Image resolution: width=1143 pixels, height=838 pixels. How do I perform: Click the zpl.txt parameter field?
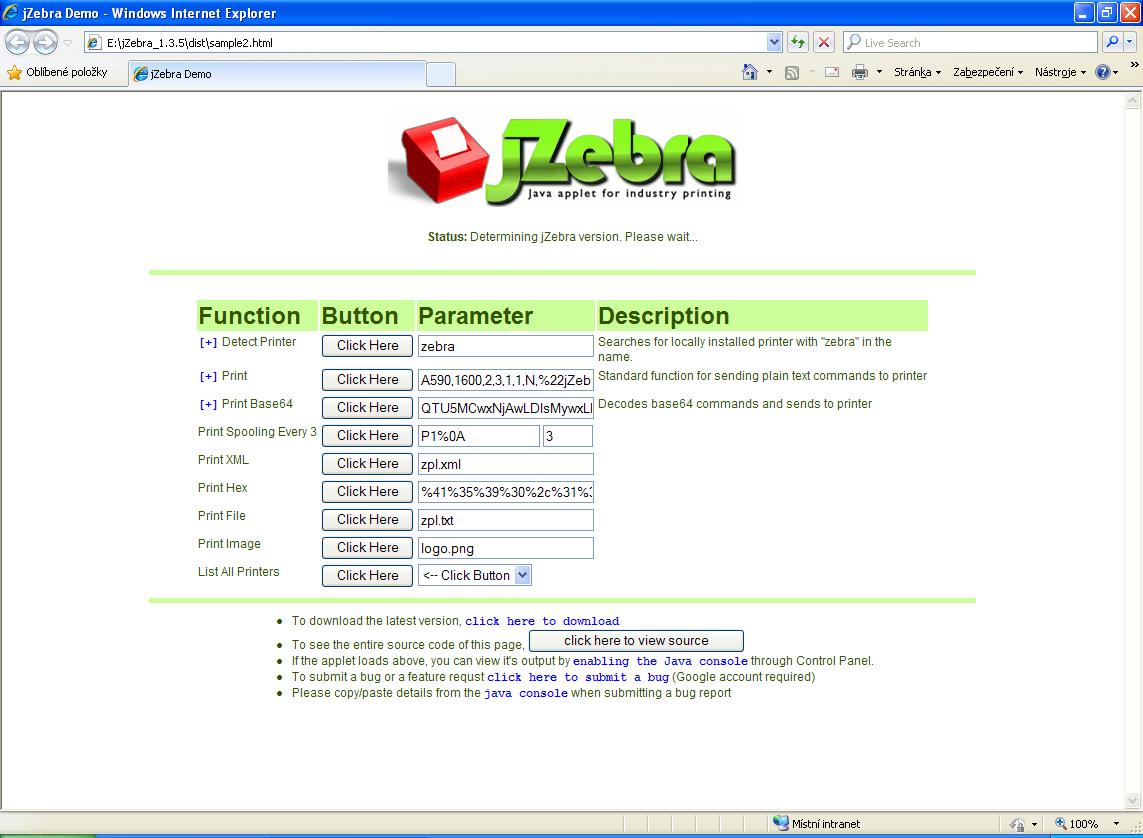pos(506,520)
